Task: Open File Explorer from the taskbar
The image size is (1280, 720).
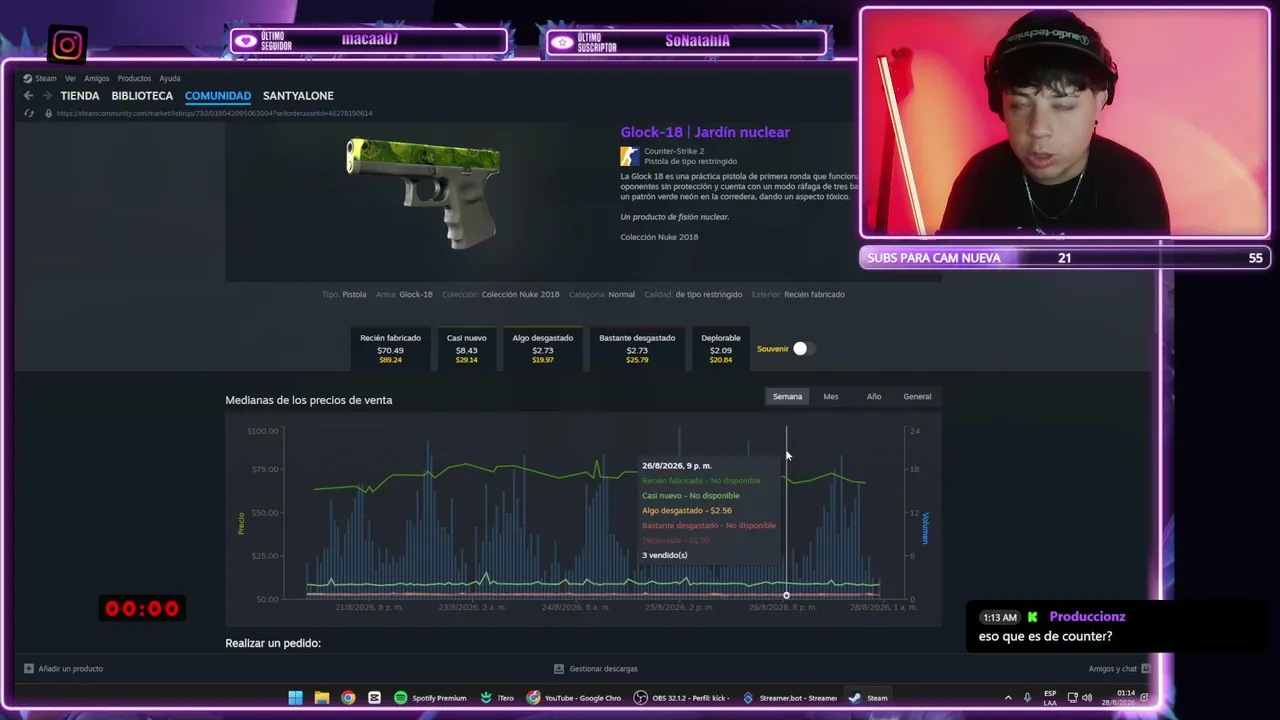Action: (x=322, y=698)
